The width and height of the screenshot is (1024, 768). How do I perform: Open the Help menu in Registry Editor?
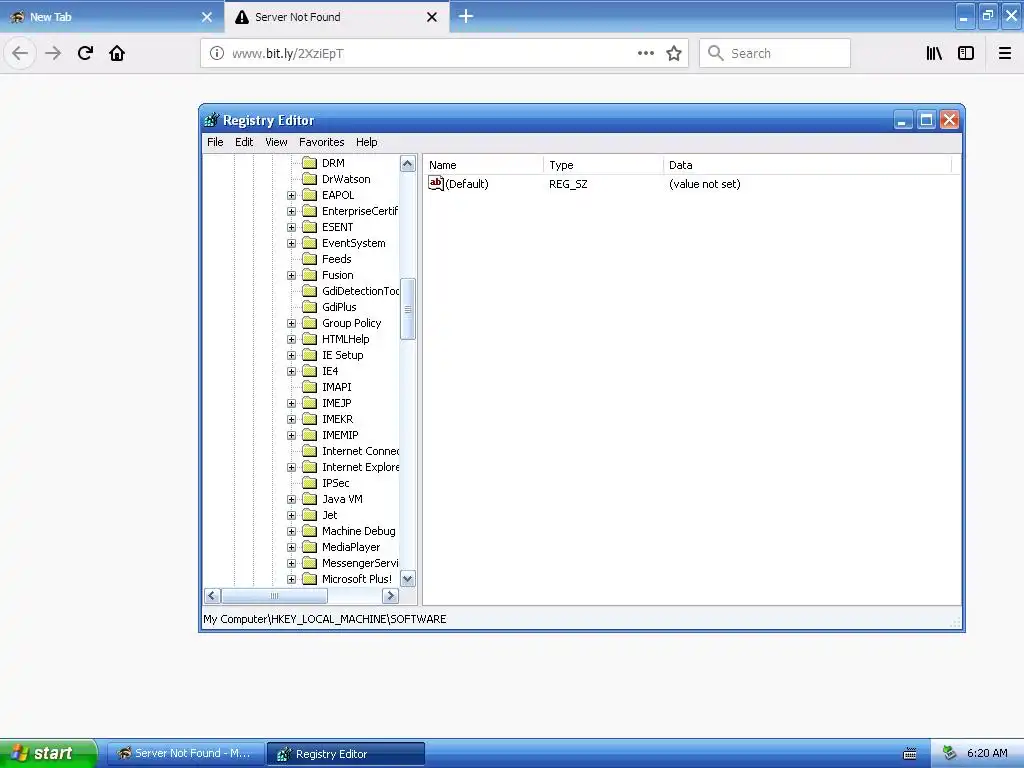tap(366, 142)
